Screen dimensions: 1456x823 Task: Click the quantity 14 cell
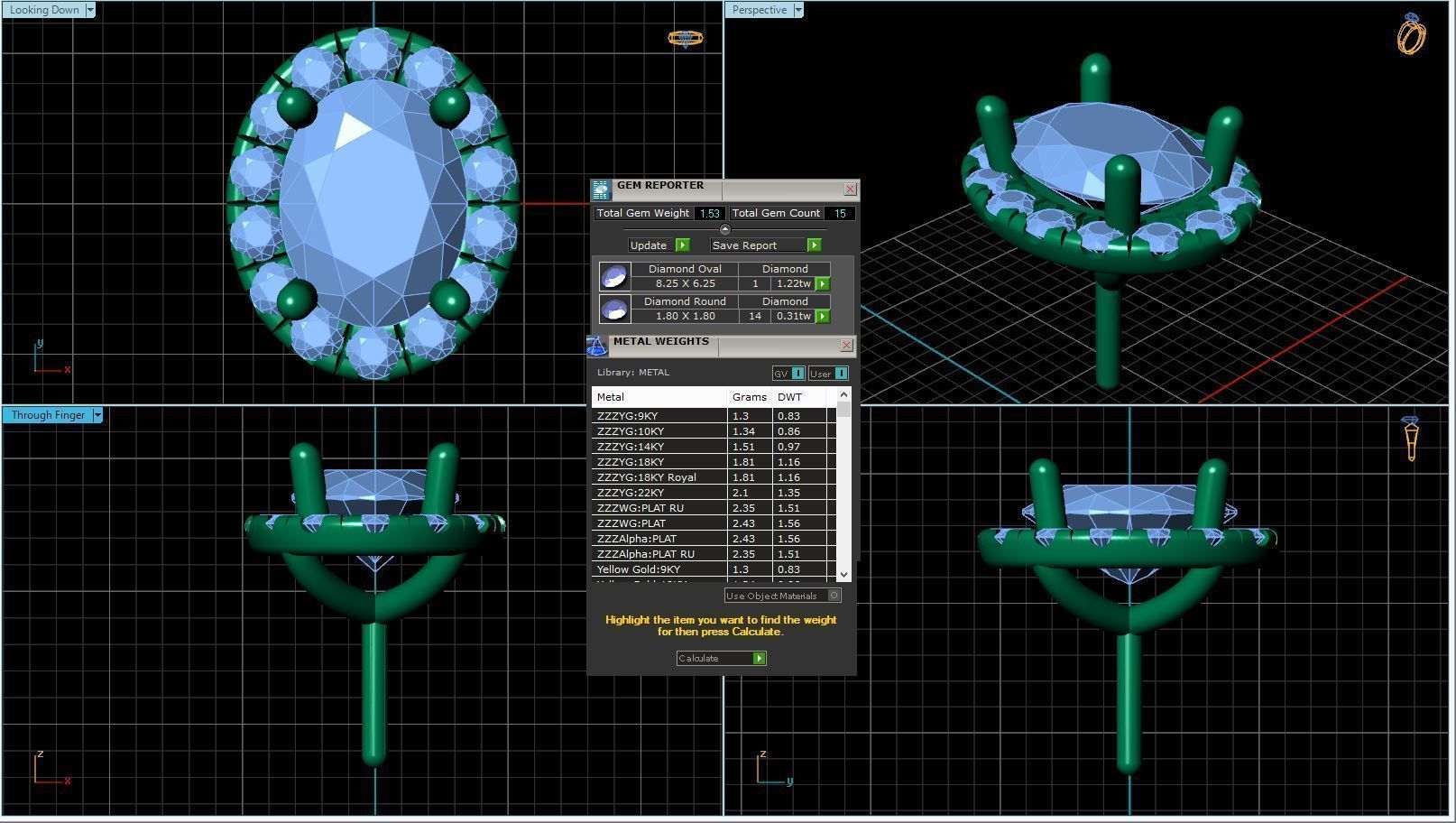click(755, 316)
